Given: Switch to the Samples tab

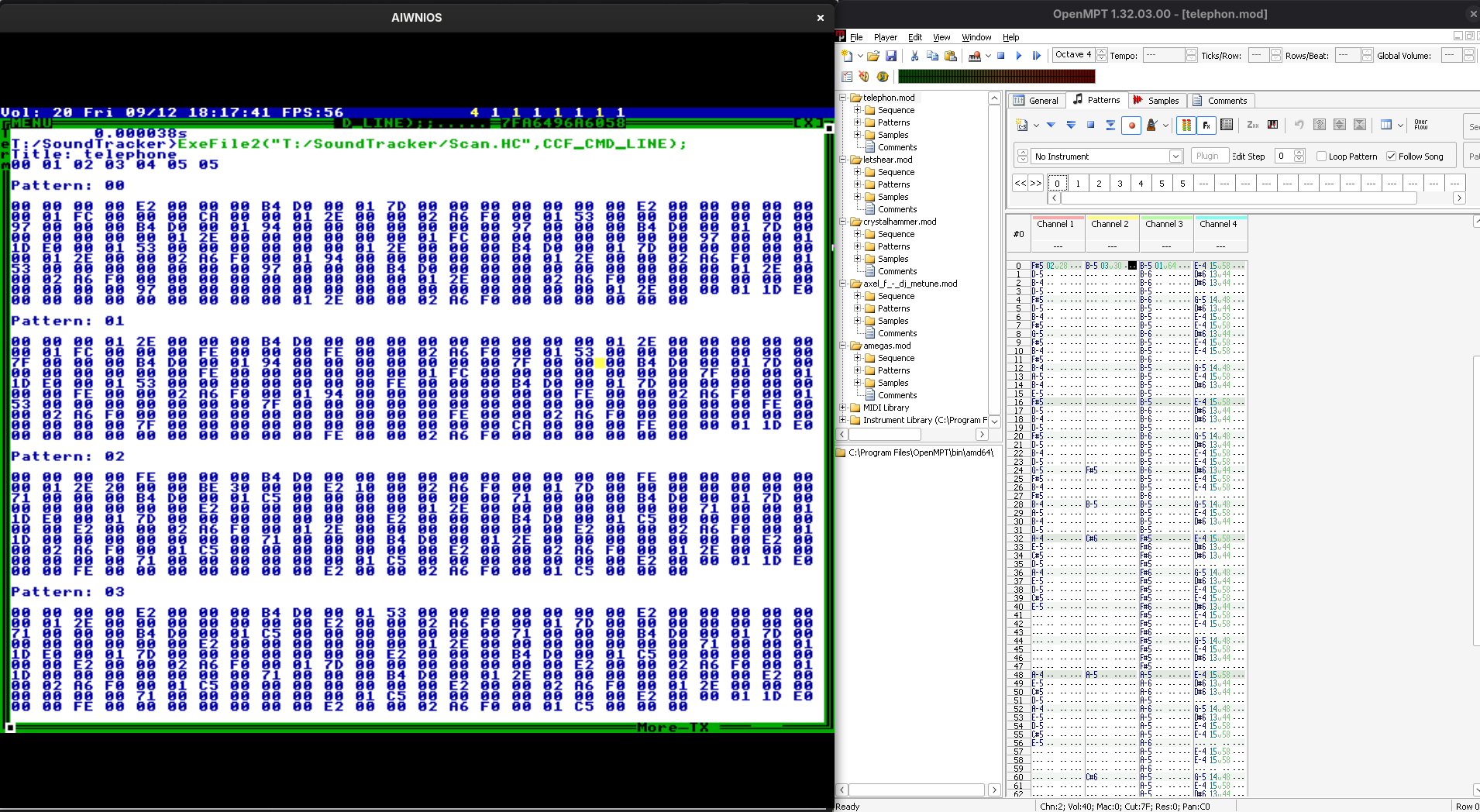Looking at the screenshot, I should [x=1155, y=101].
